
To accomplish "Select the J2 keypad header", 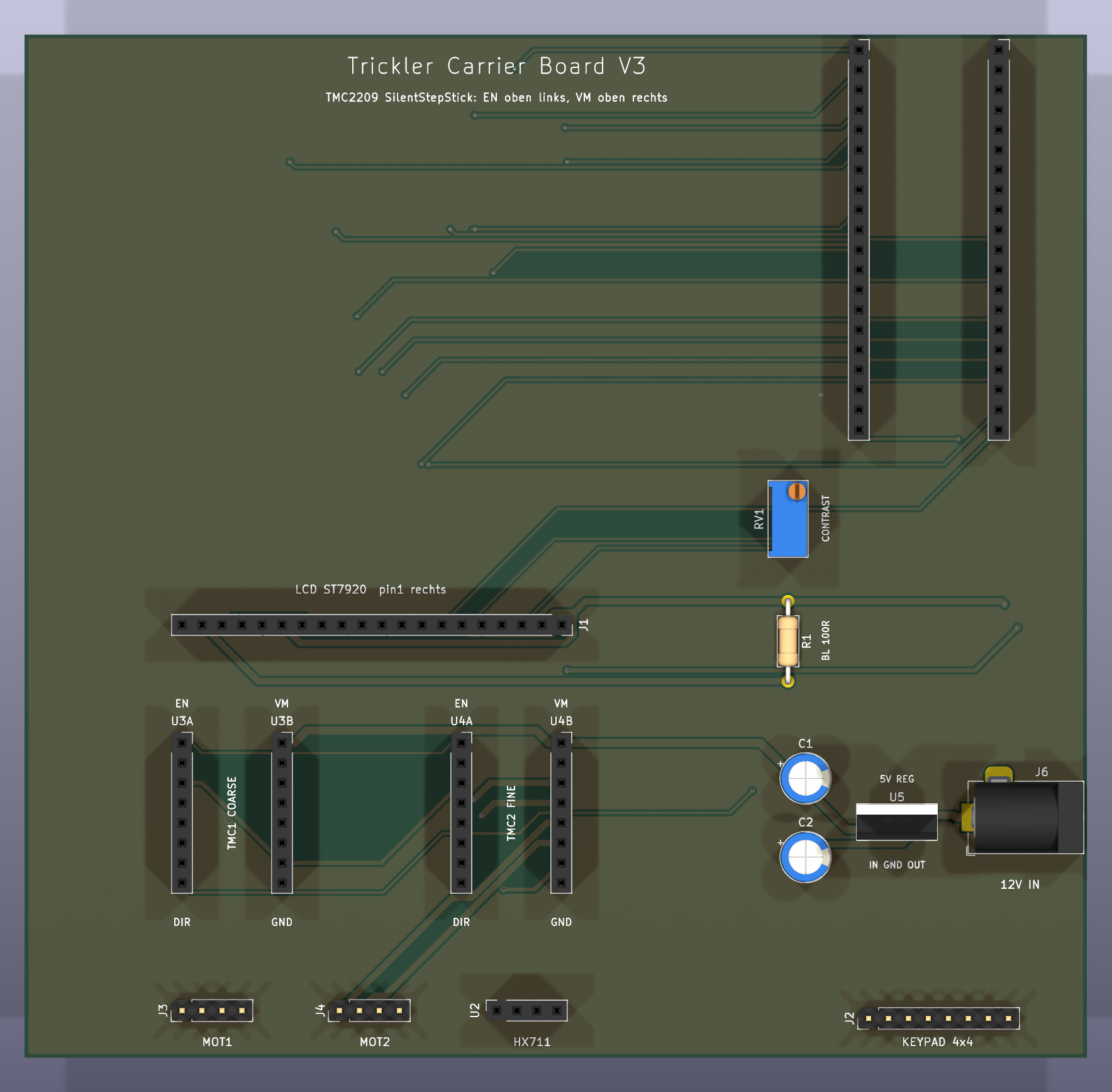I will [938, 1018].
